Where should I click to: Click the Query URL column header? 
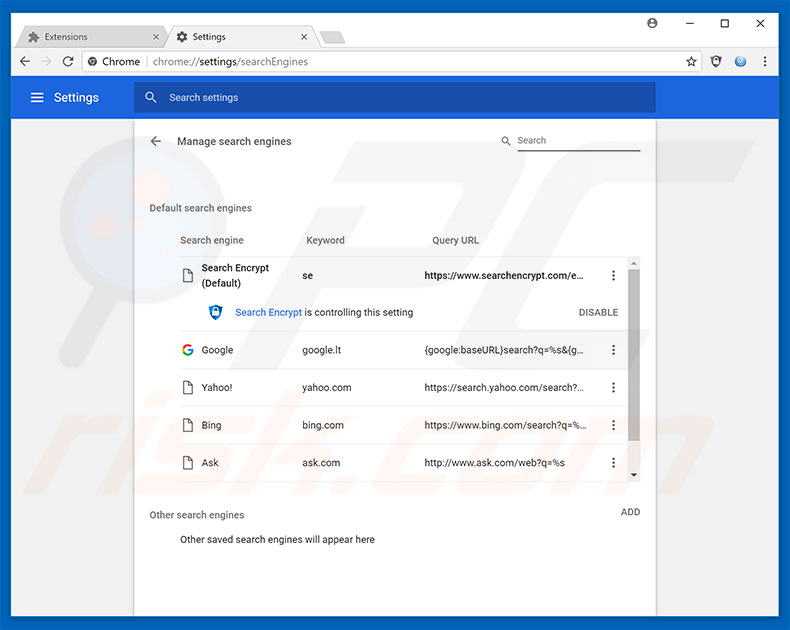pyautogui.click(x=455, y=240)
